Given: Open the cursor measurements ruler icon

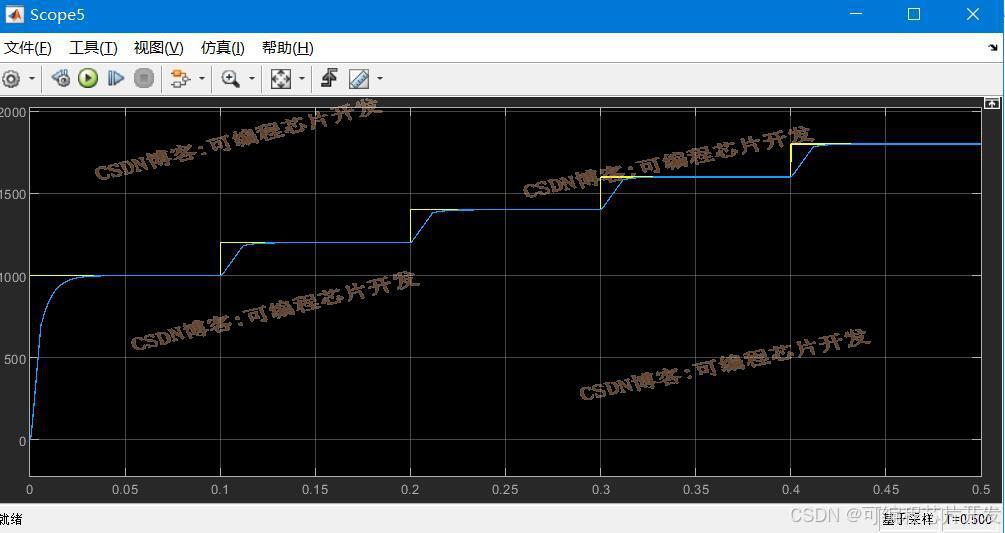Looking at the screenshot, I should click(x=359, y=79).
